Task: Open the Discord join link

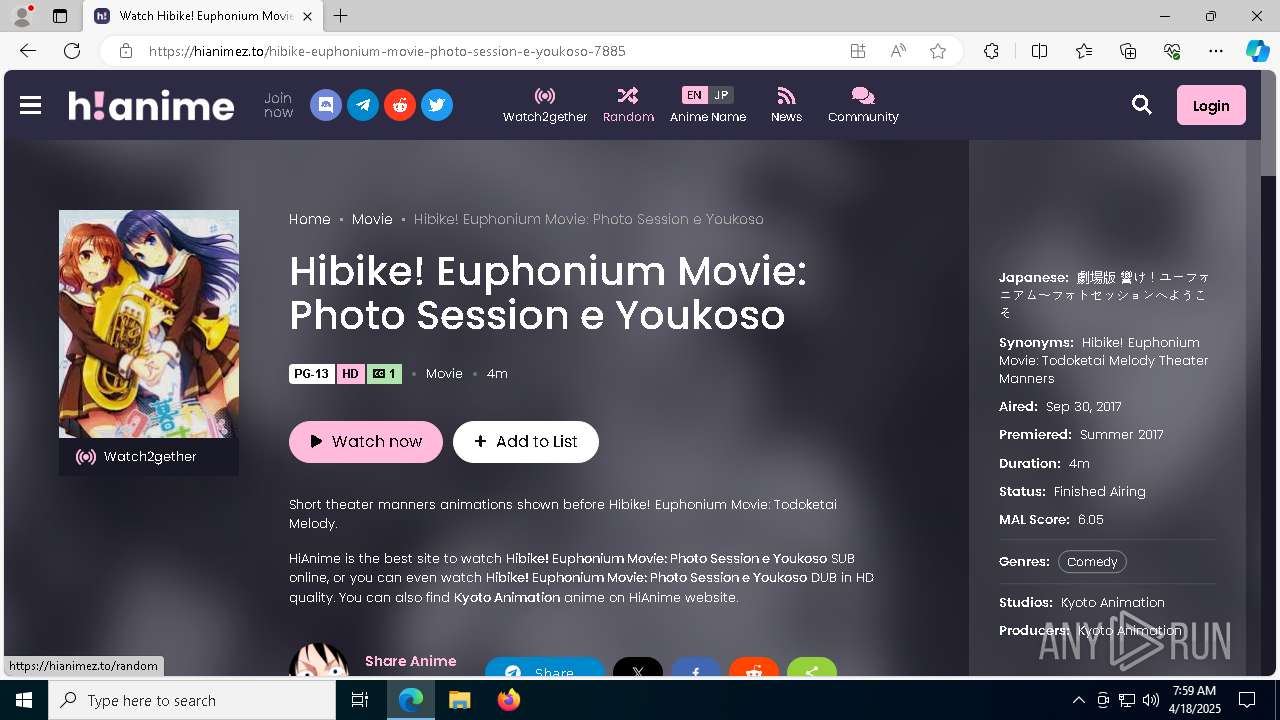Action: (326, 105)
